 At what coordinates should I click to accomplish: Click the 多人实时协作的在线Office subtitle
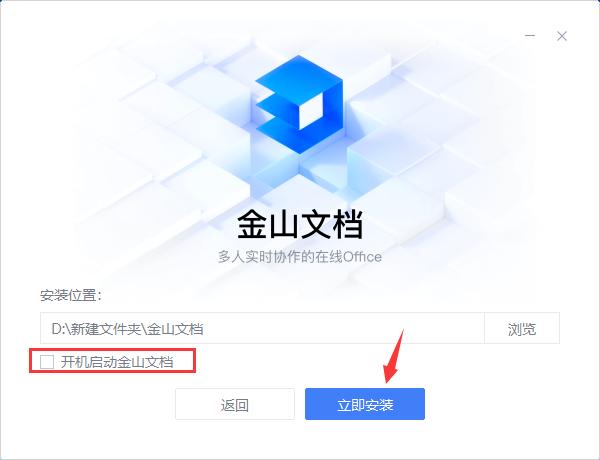[x=300, y=256]
